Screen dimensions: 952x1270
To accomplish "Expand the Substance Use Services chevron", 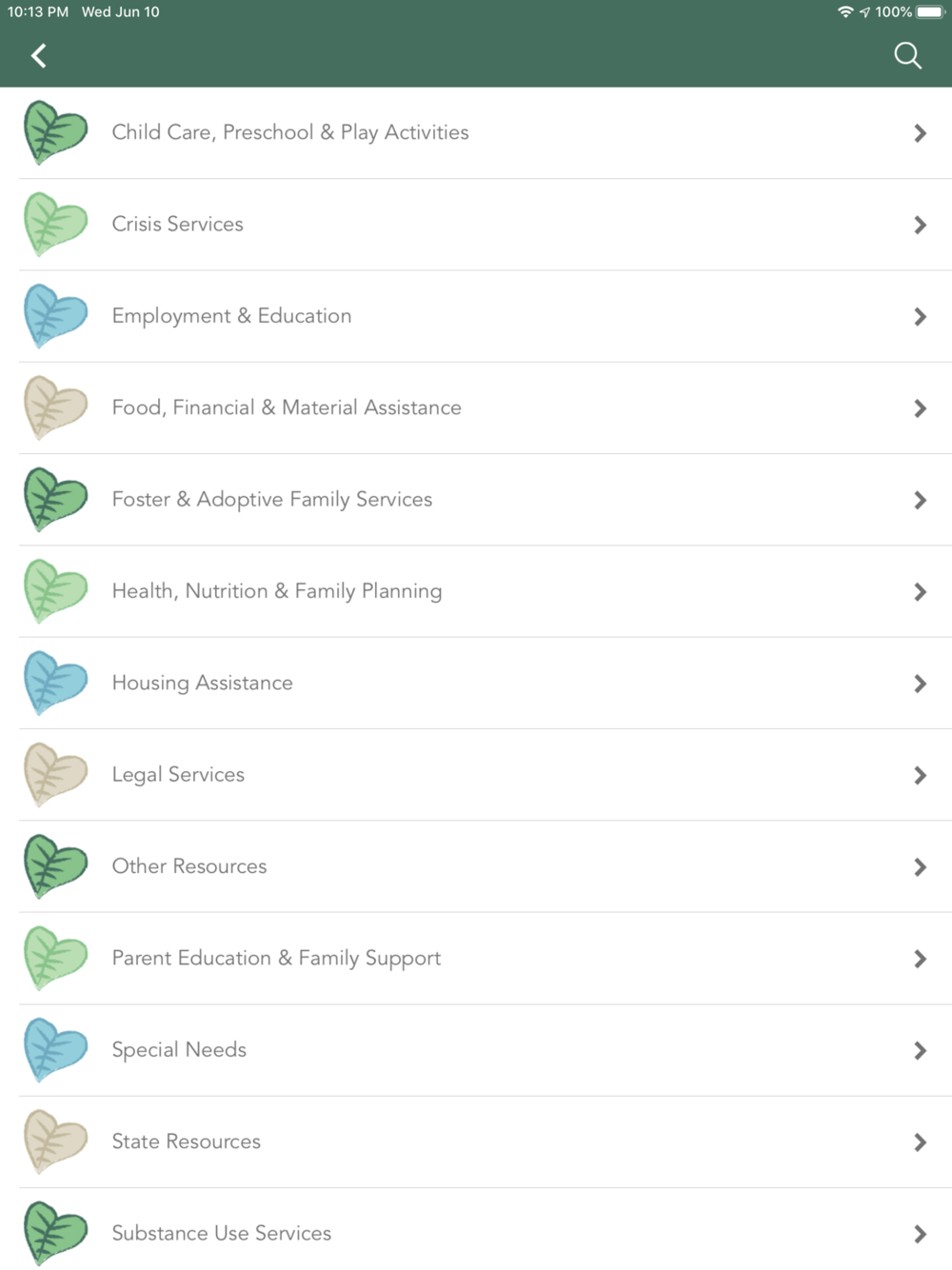I will coord(920,1234).
